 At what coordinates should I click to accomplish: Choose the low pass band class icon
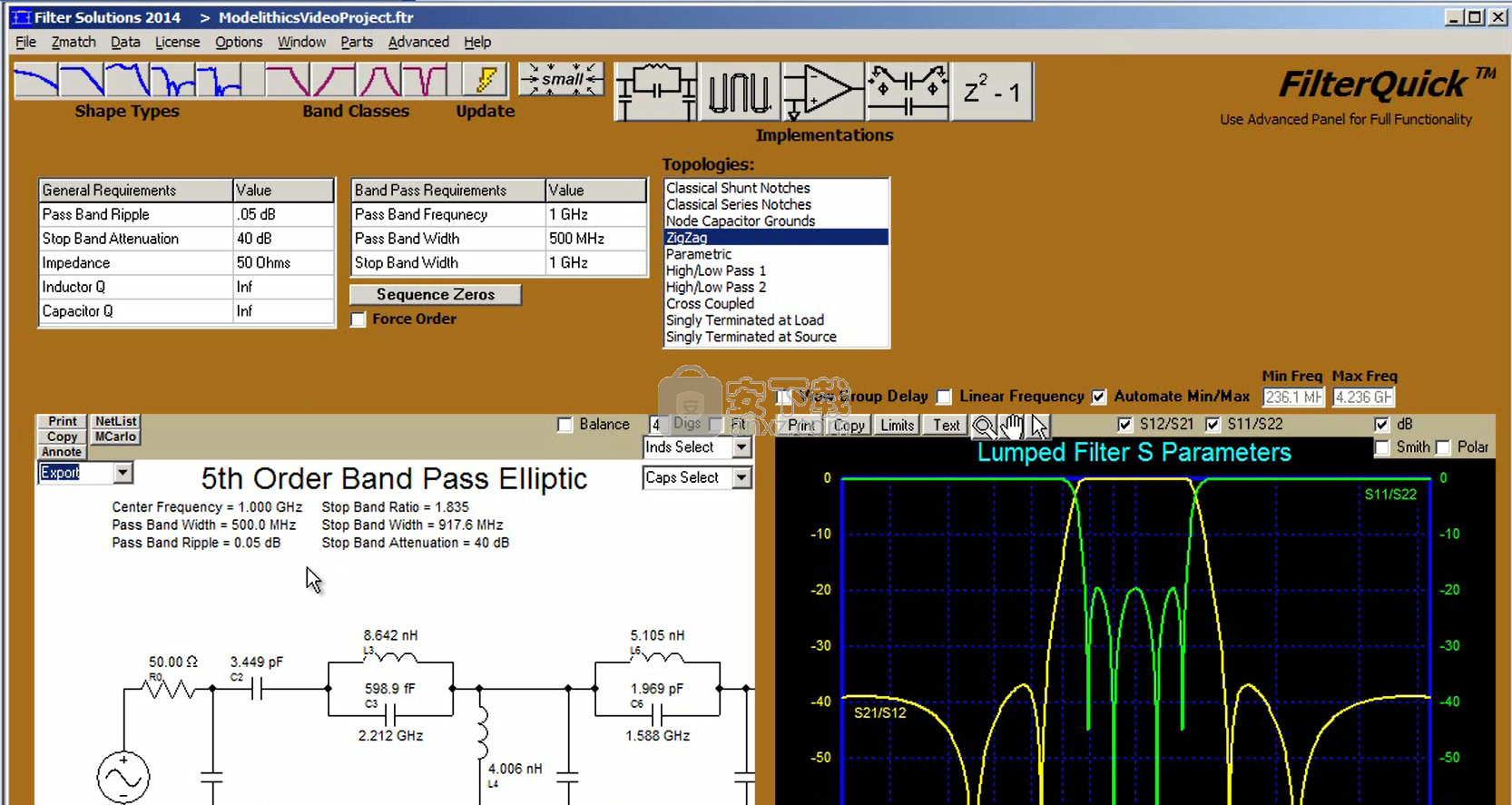click(x=288, y=81)
